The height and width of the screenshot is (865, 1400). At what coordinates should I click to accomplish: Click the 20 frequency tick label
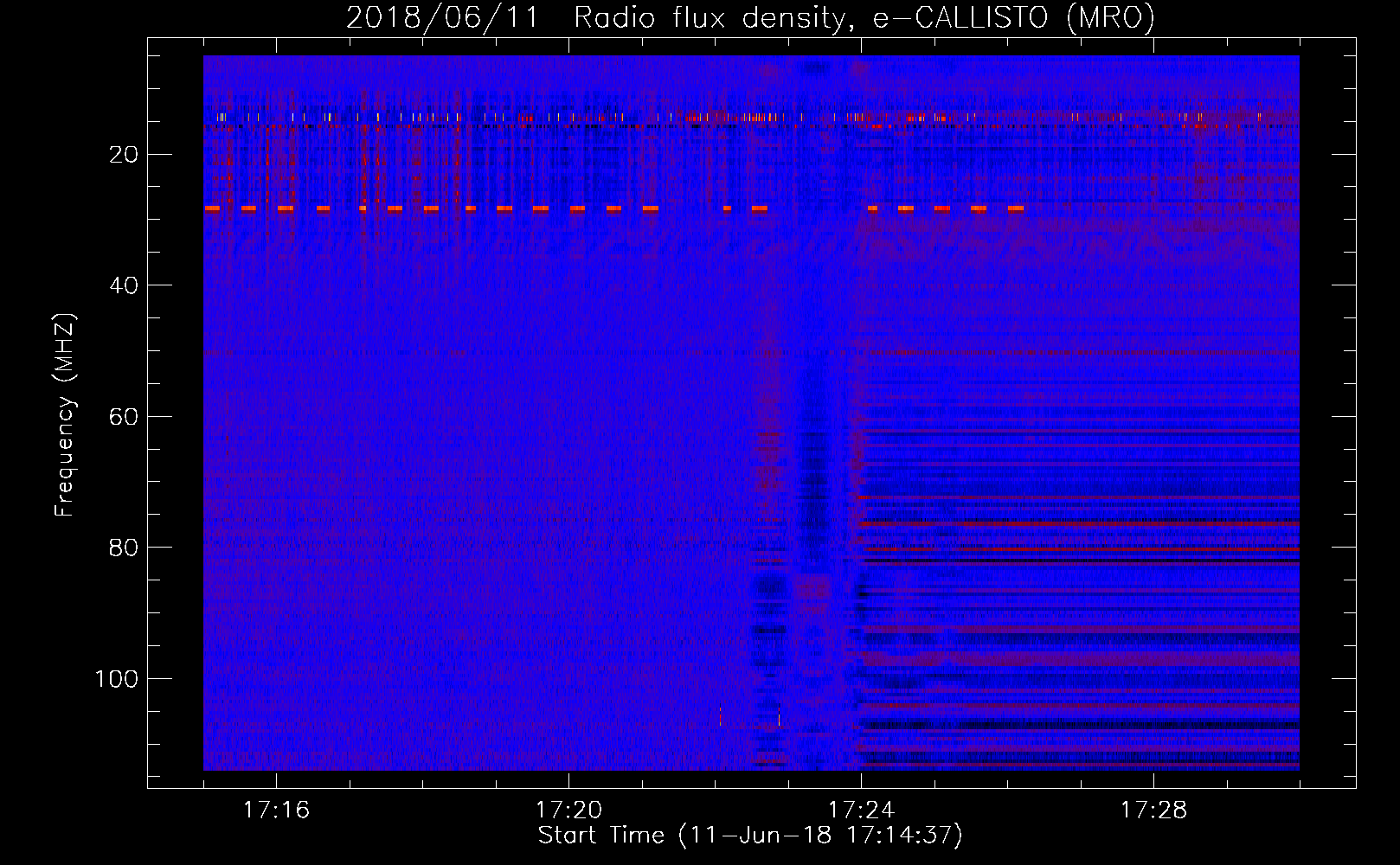click(x=124, y=155)
